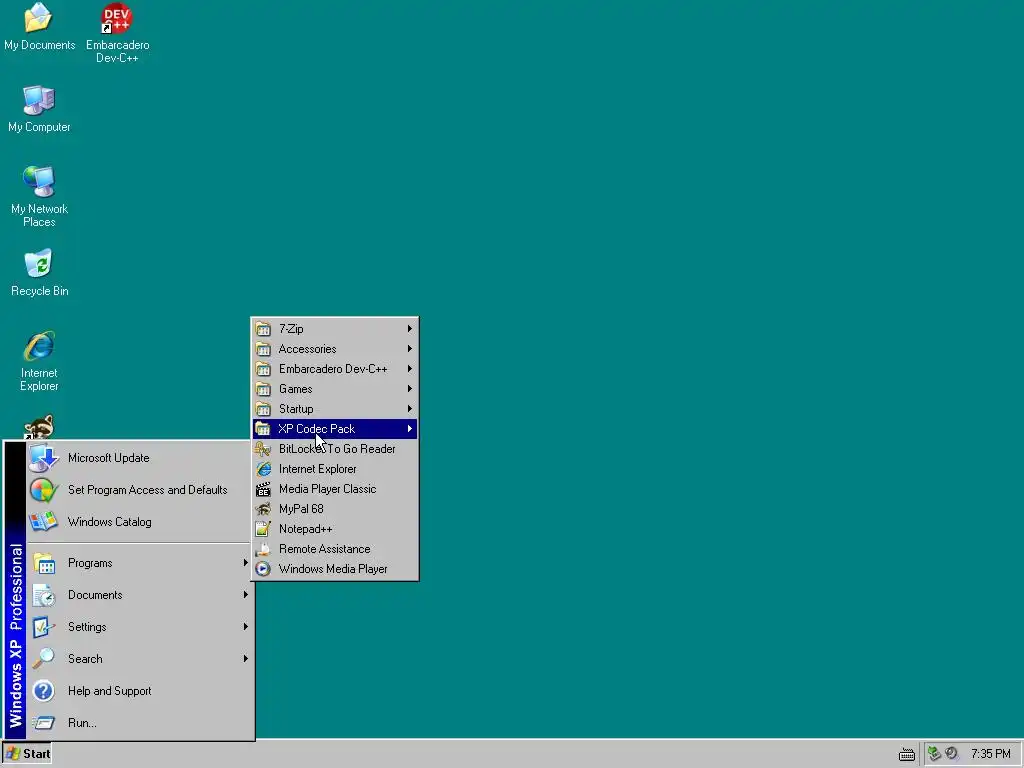
Task: Expand the Settings submenu arrow
Action: tap(246, 627)
